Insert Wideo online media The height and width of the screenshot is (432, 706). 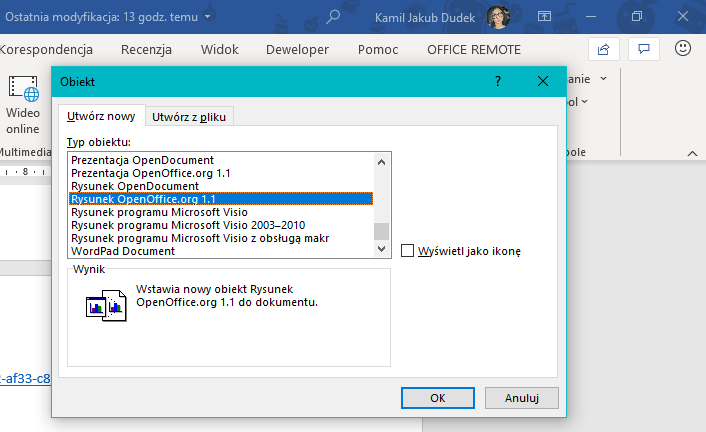click(x=23, y=105)
